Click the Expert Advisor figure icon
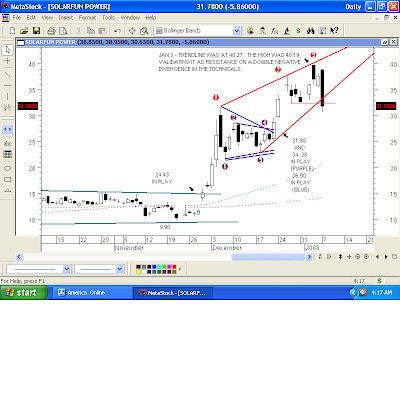 pos(262,31)
